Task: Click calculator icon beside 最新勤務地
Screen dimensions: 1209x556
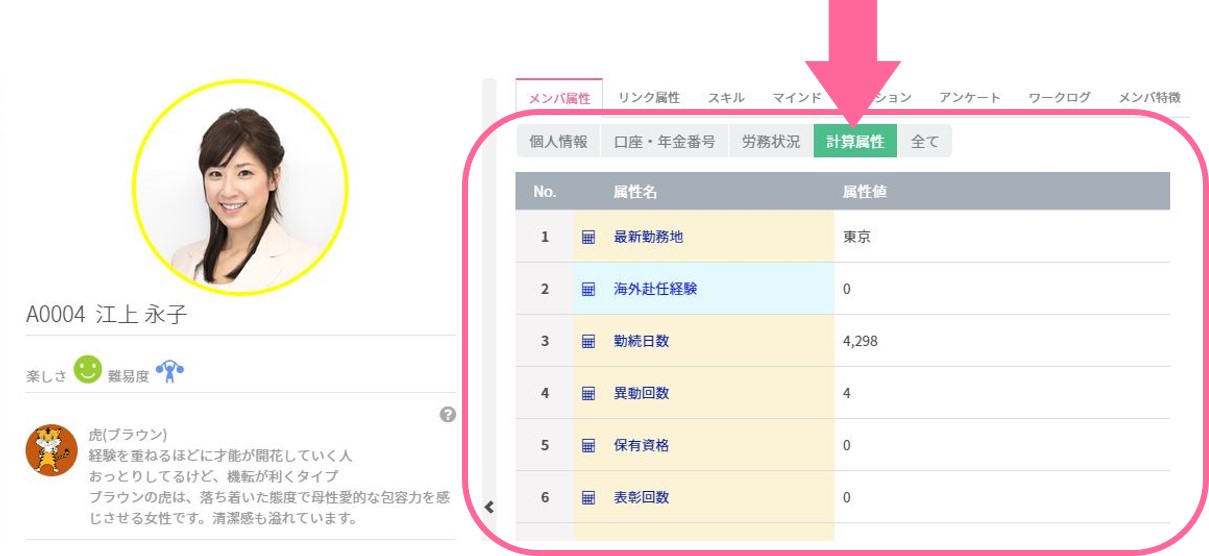Action: 588,237
